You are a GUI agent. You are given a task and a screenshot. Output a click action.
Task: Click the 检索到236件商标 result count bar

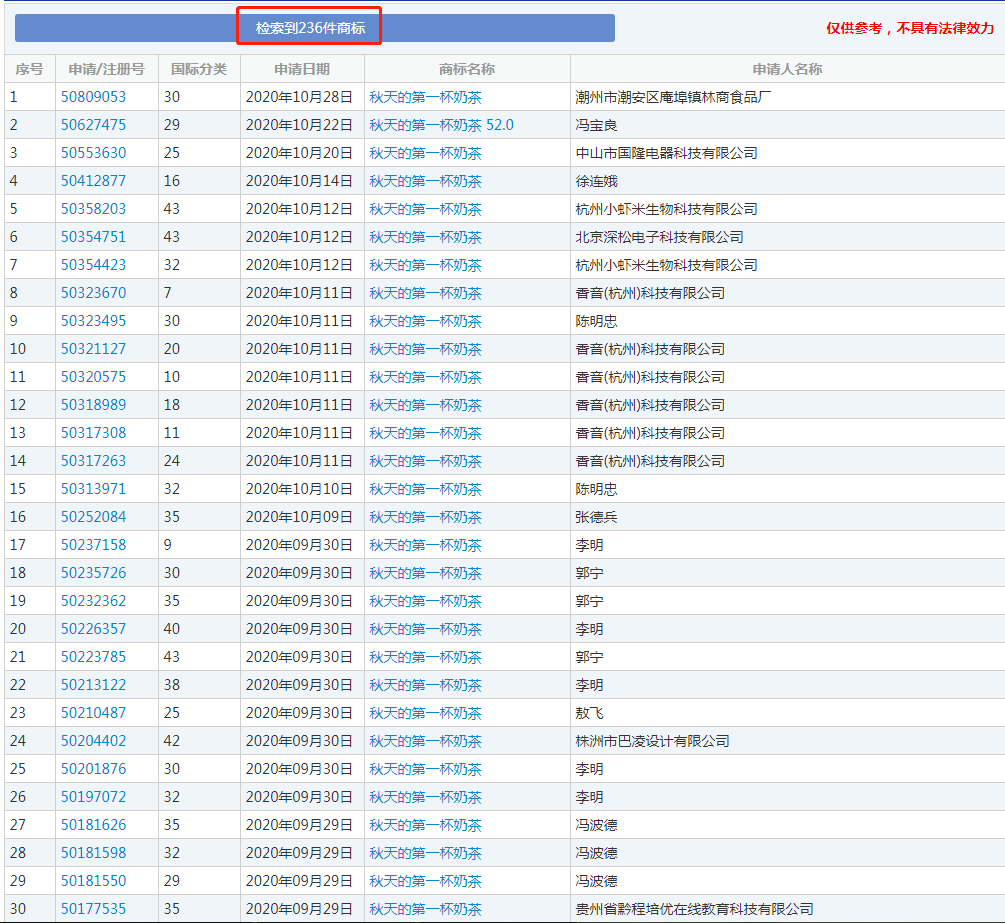(310, 28)
